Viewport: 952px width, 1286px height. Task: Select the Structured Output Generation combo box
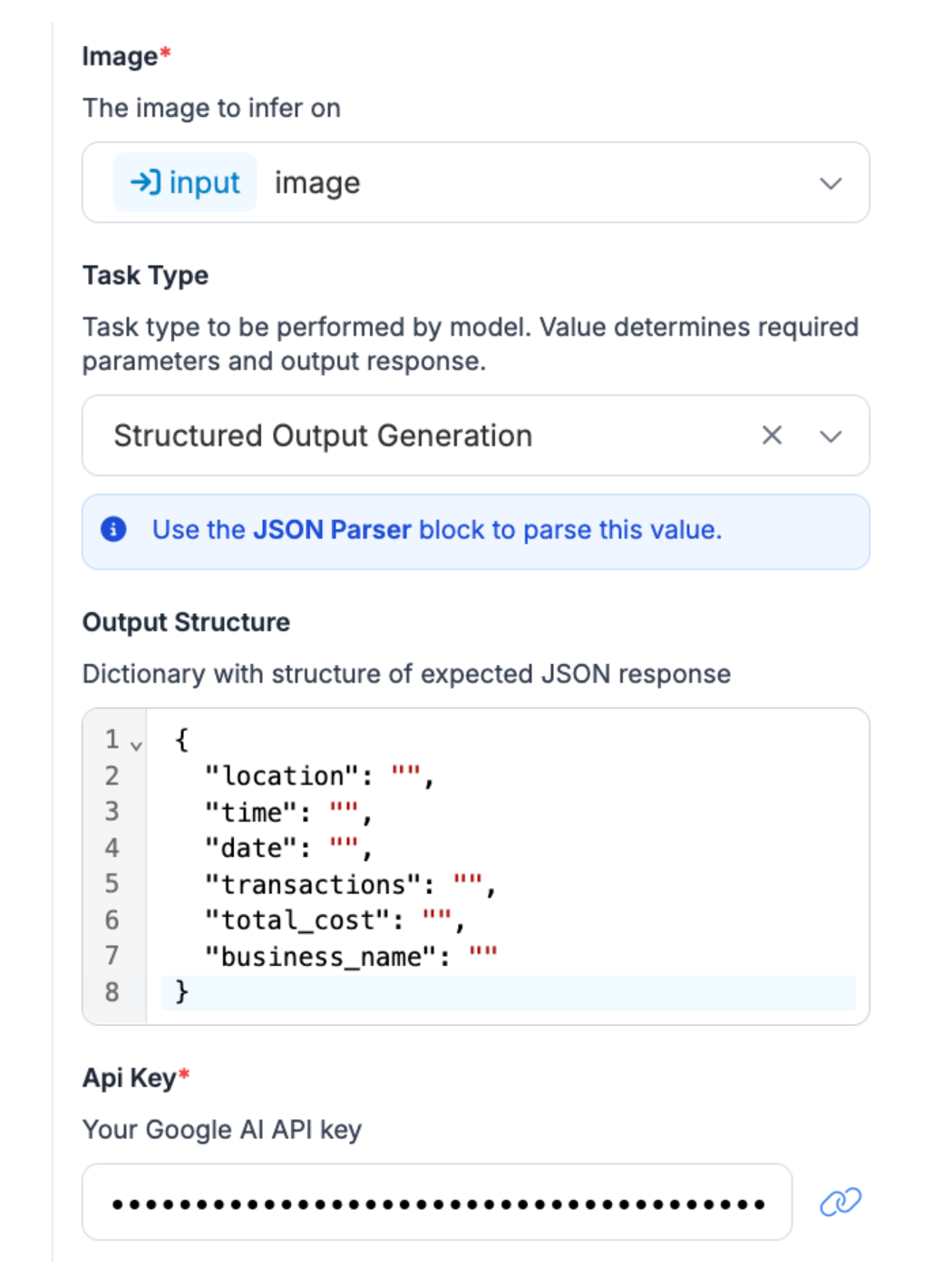pyautogui.click(x=408, y=436)
